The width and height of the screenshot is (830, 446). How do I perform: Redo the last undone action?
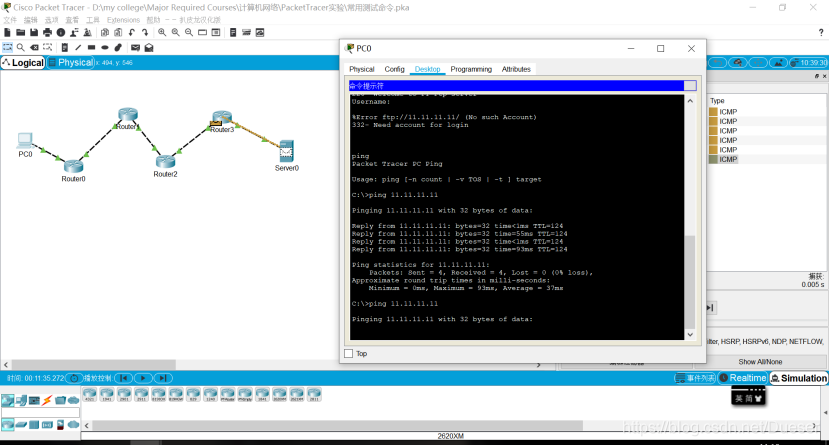[145, 33]
